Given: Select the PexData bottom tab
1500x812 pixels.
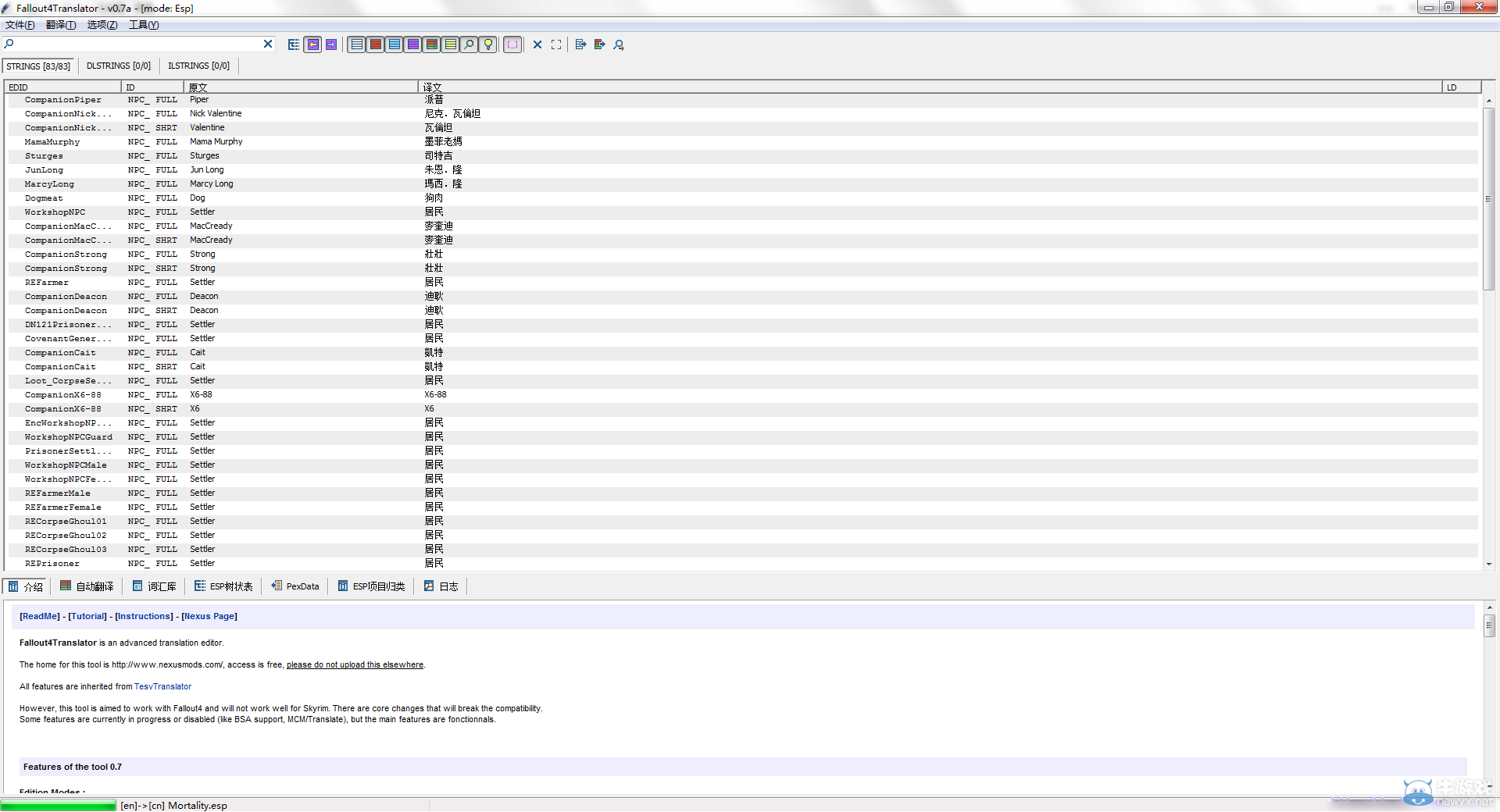Looking at the screenshot, I should (295, 586).
